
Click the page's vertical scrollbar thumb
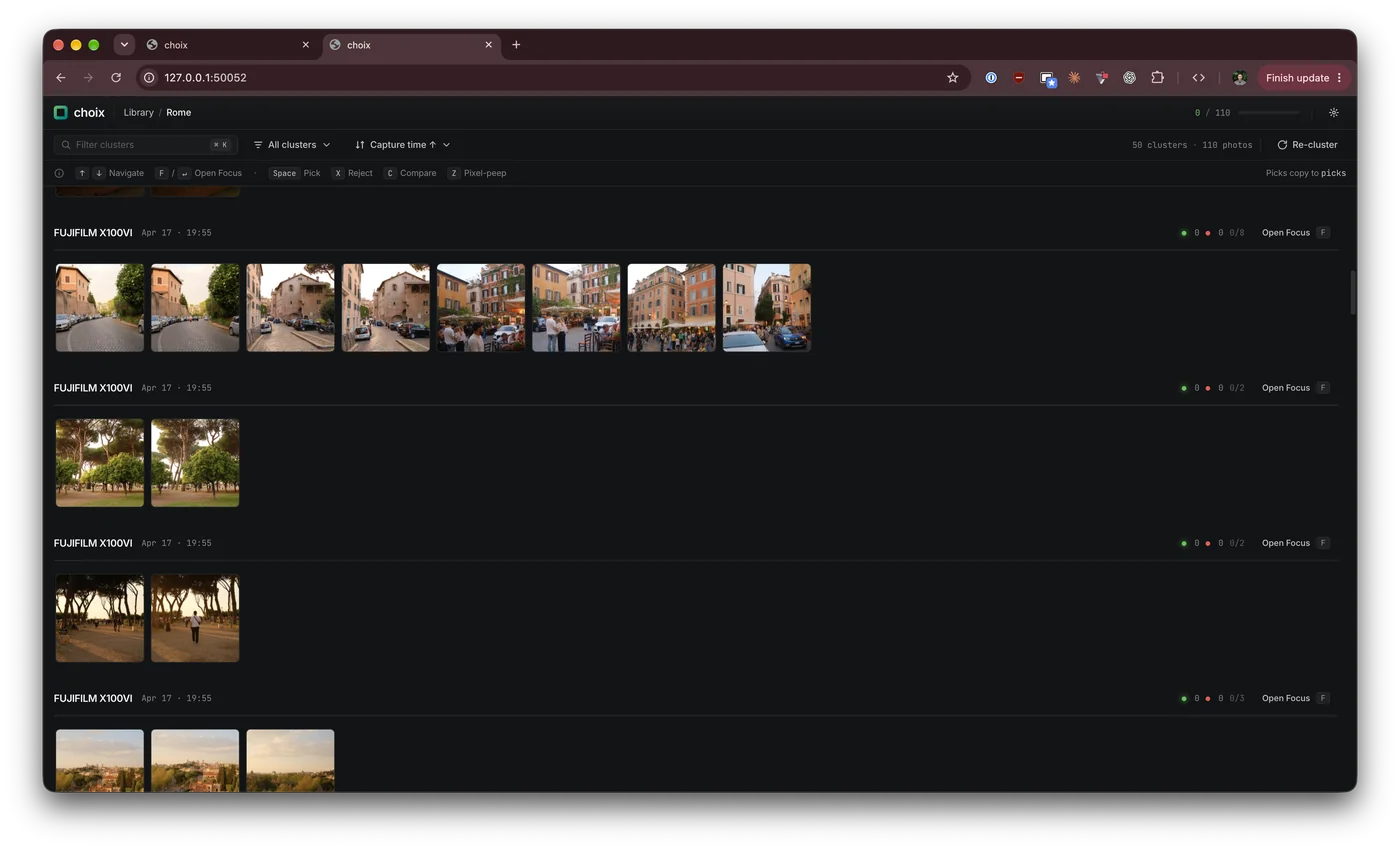tap(1352, 292)
